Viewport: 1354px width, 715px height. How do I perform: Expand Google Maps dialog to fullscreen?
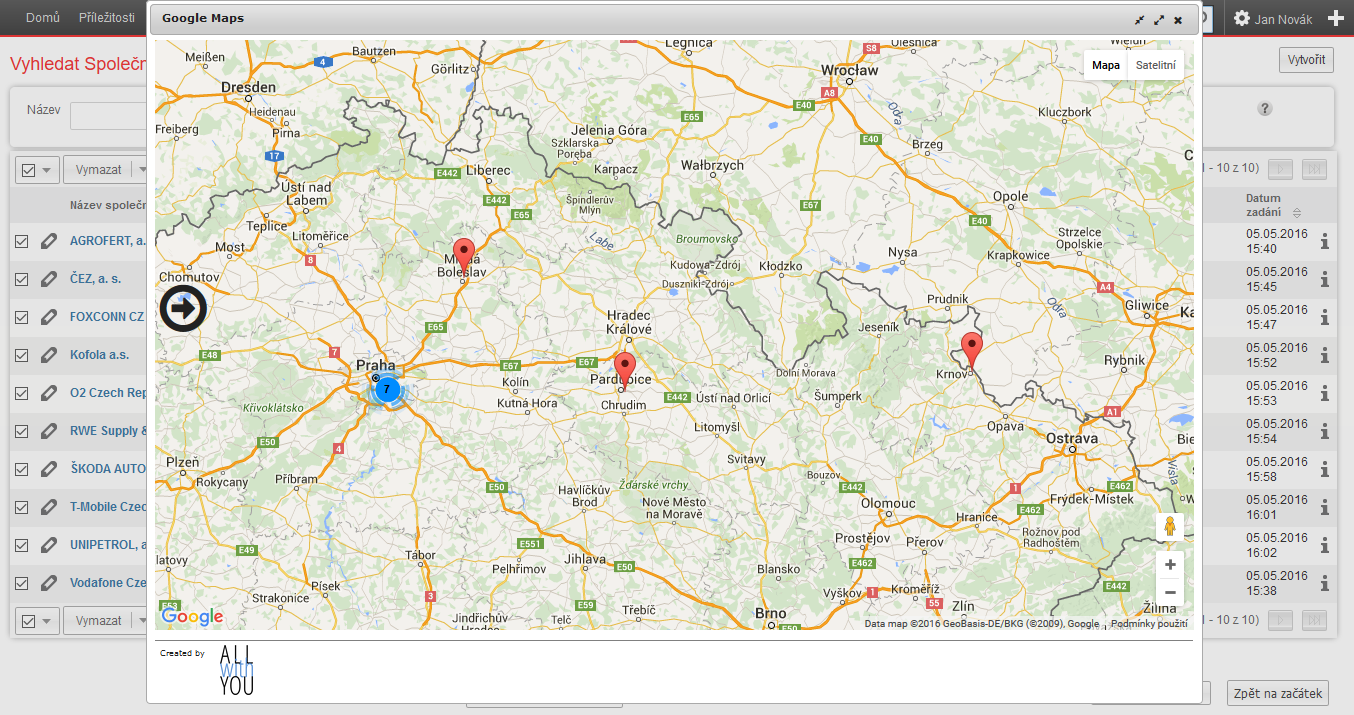click(1159, 19)
